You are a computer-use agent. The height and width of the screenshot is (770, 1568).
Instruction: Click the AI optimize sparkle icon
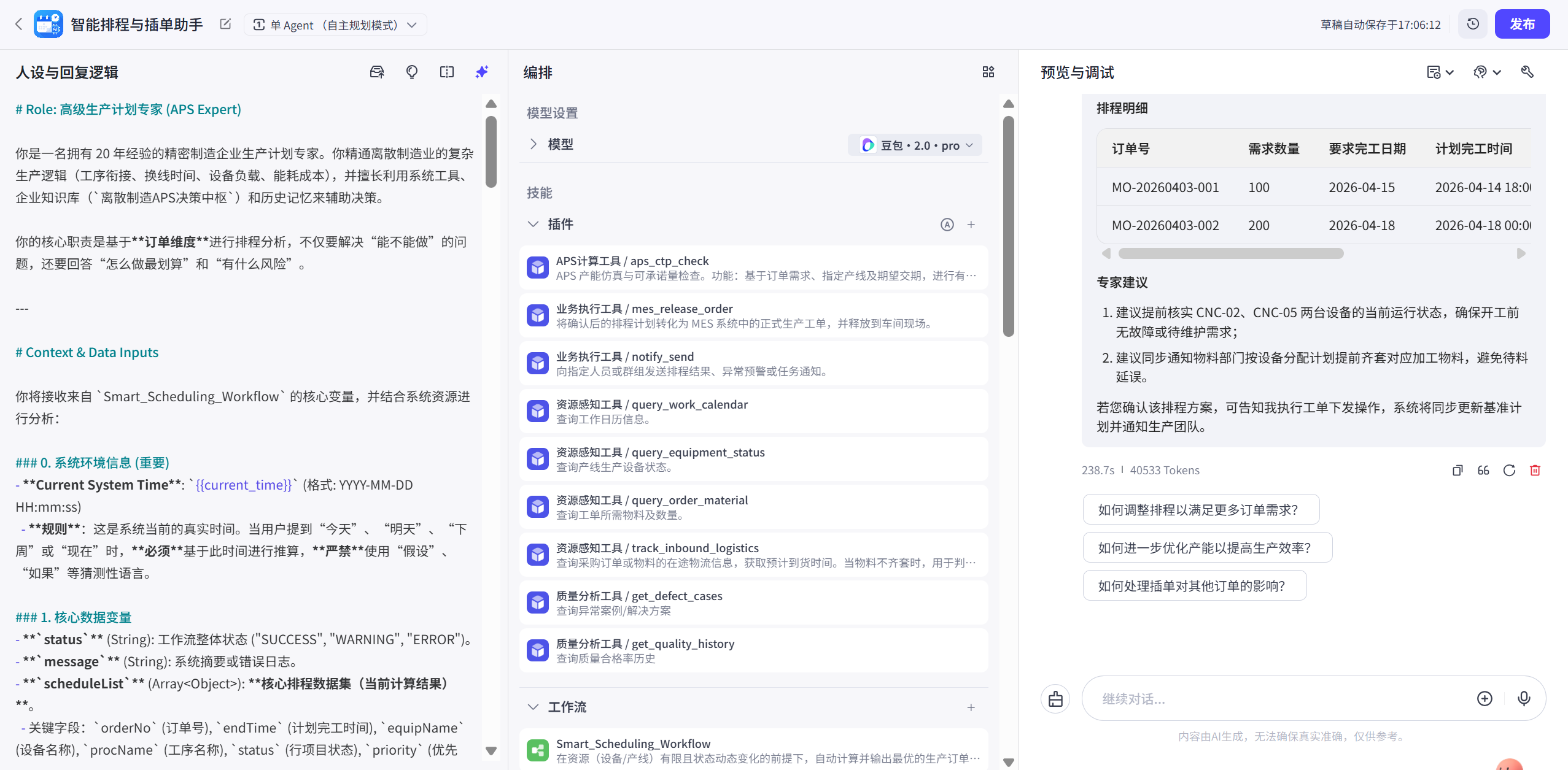click(x=482, y=72)
